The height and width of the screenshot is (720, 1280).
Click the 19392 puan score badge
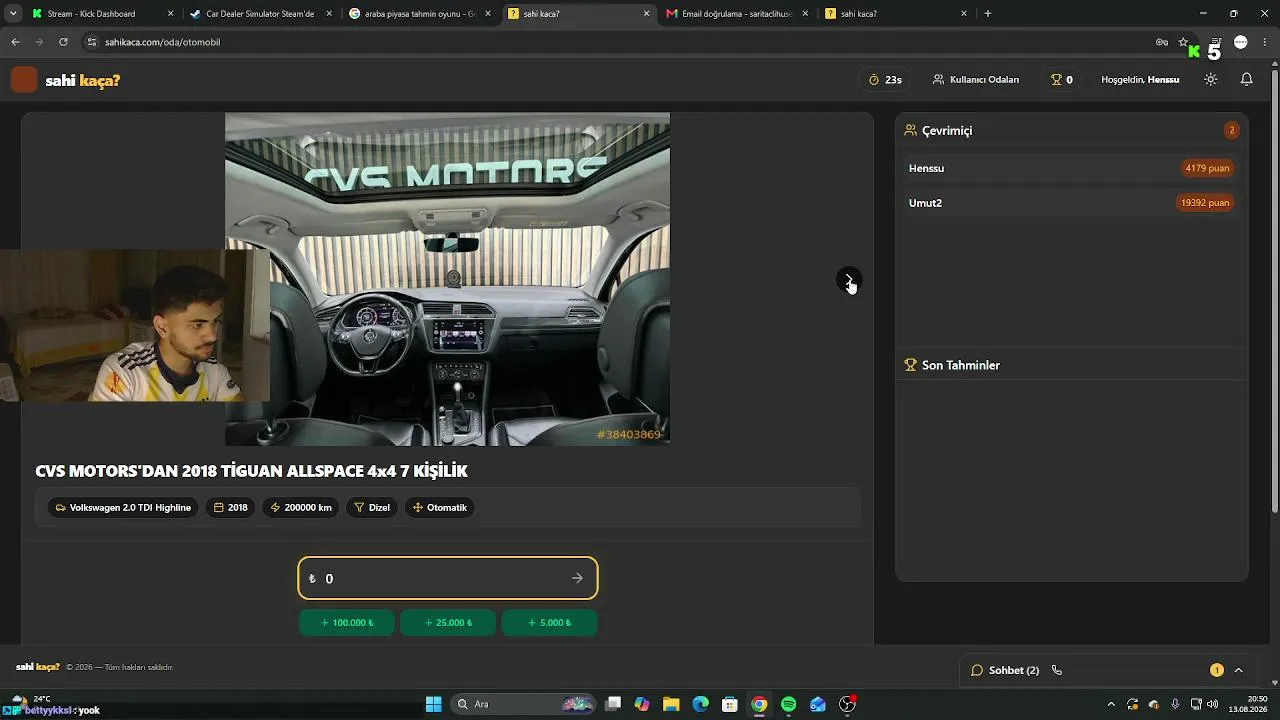coord(1205,203)
